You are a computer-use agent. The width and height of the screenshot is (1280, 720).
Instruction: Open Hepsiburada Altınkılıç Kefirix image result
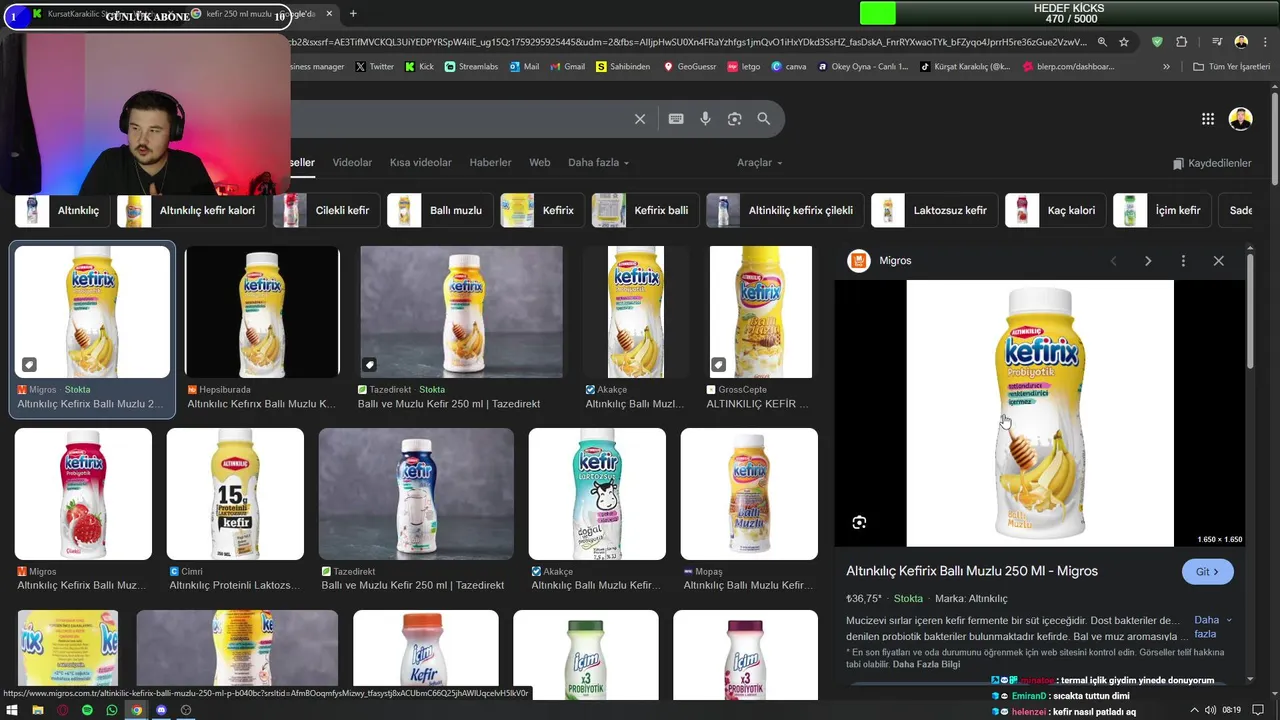(x=262, y=311)
